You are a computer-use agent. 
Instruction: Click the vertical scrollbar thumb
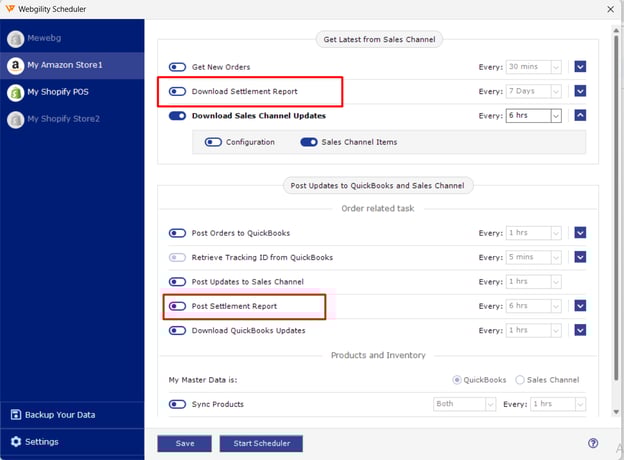(x=616, y=207)
